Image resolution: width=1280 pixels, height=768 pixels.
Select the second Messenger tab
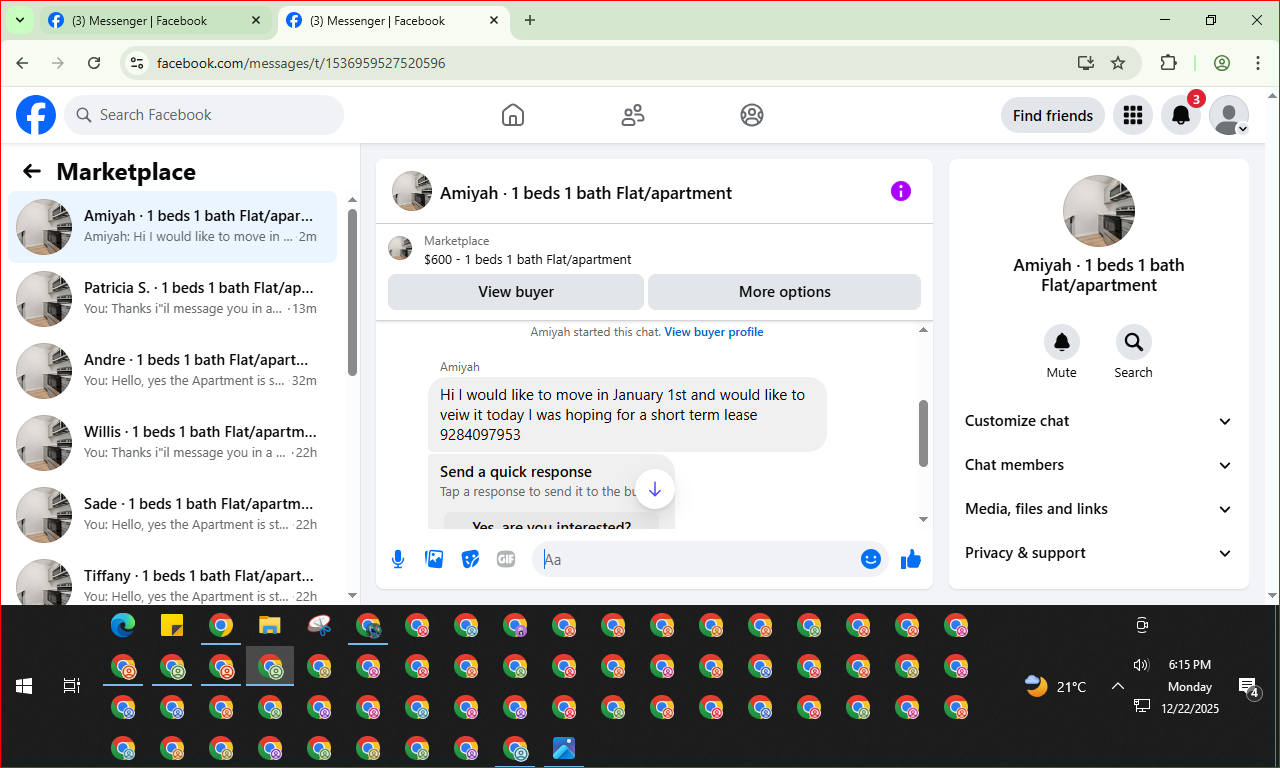click(393, 20)
